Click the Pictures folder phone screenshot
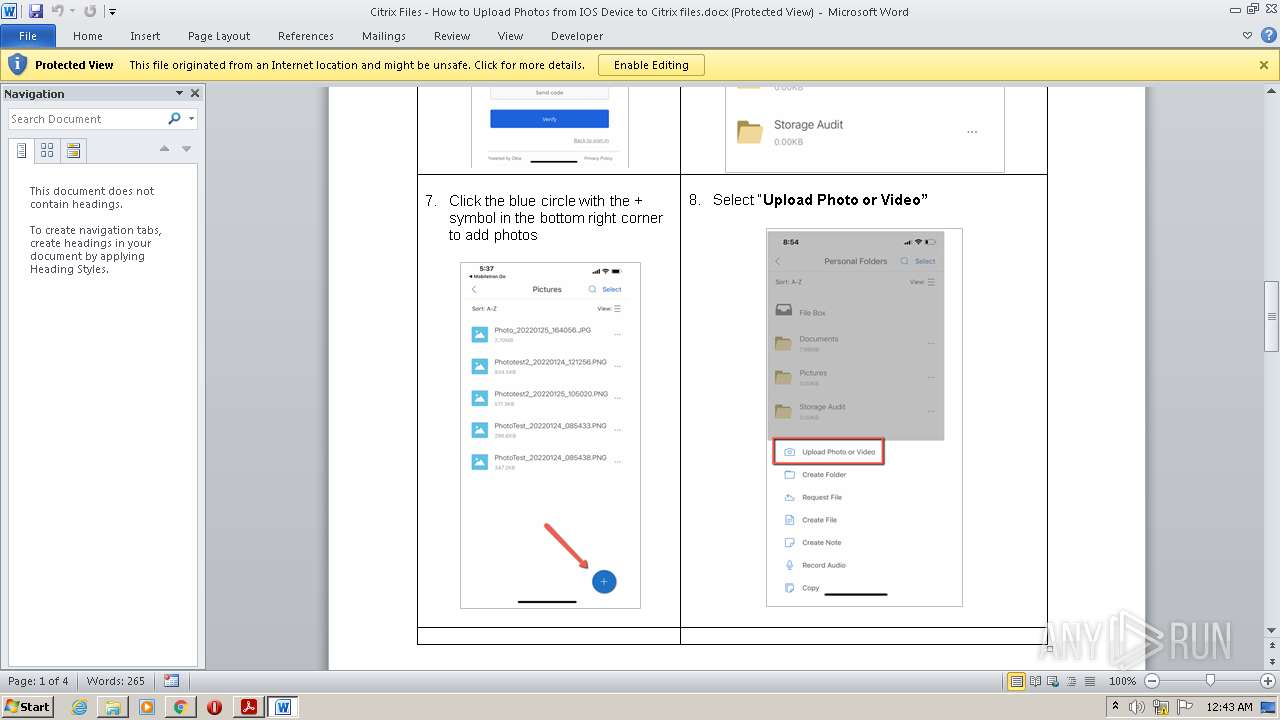The image size is (1280, 720). click(550, 435)
